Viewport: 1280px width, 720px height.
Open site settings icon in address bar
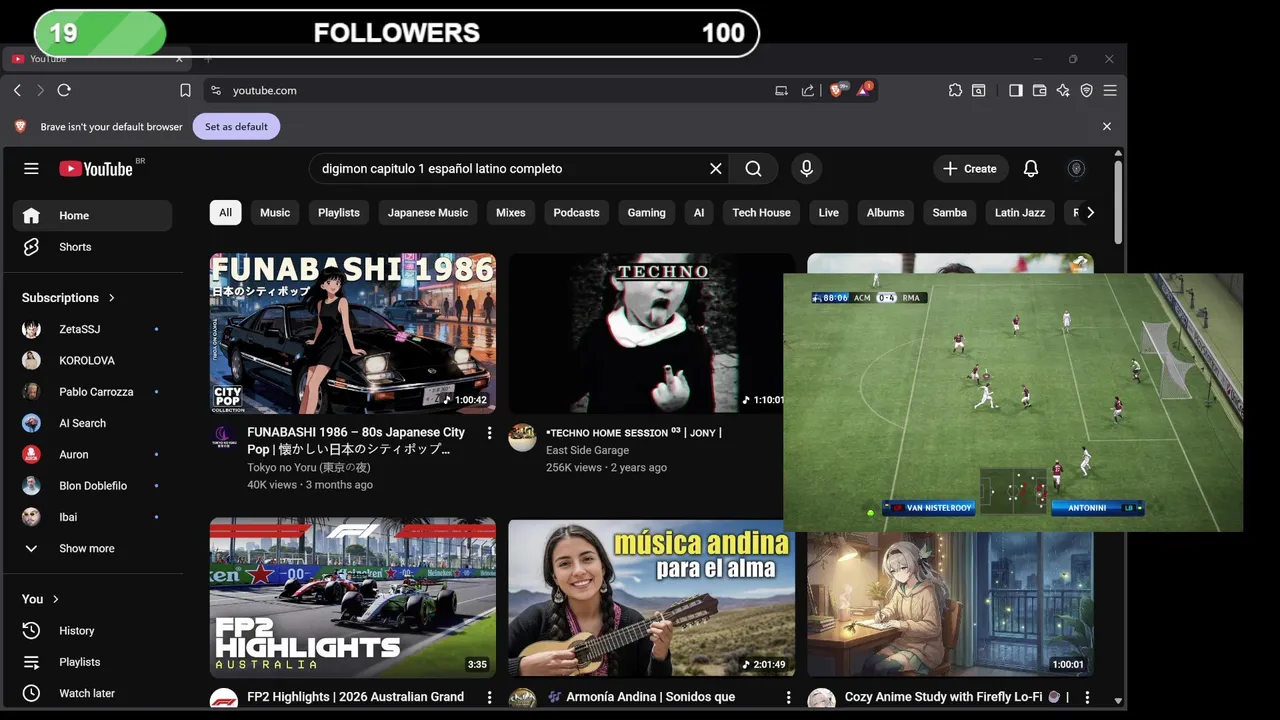216,90
